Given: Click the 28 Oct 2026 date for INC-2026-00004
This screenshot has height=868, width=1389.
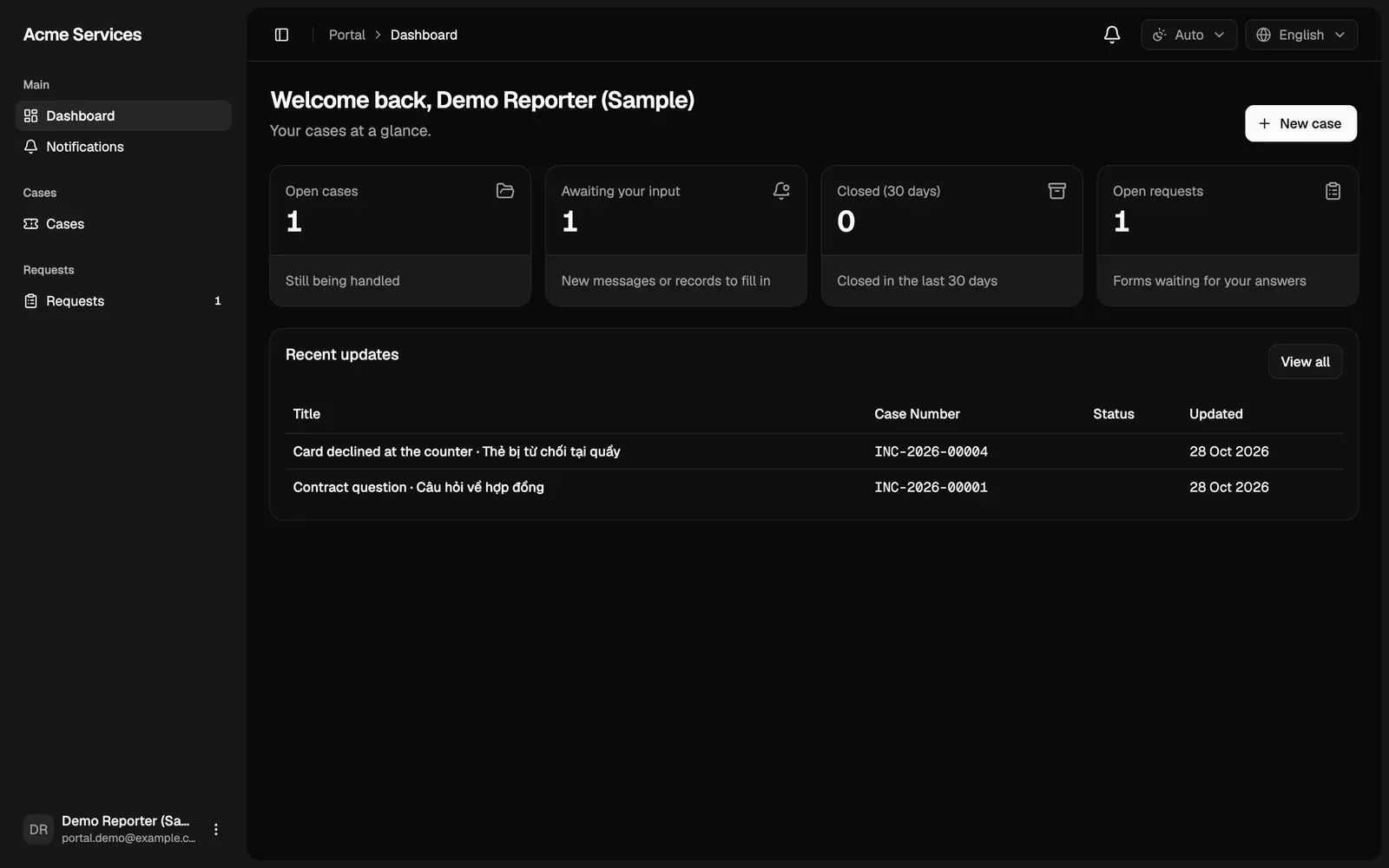Looking at the screenshot, I should (1228, 451).
